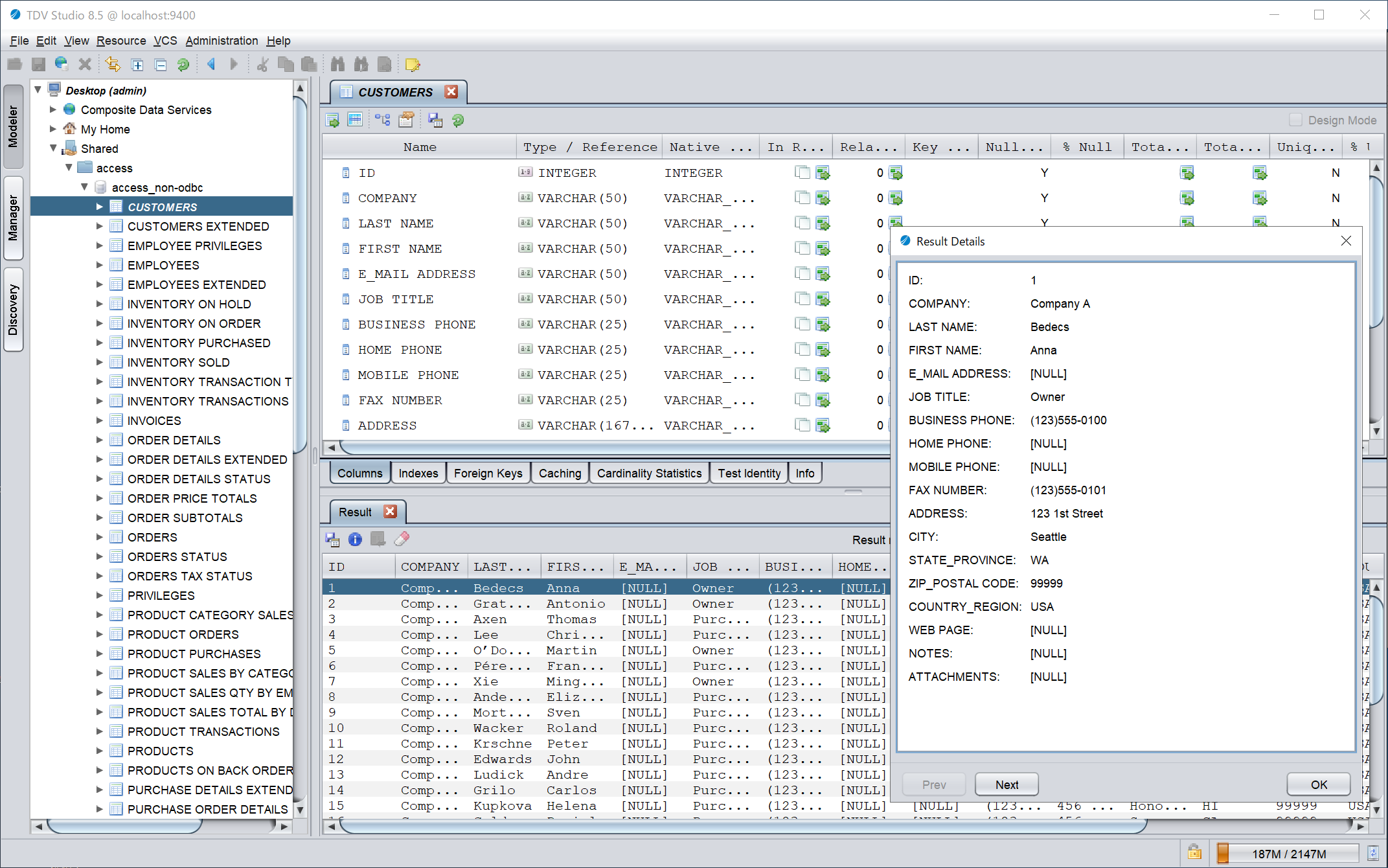Switch to the Indexes tab
The width and height of the screenshot is (1388, 868).
coord(418,473)
